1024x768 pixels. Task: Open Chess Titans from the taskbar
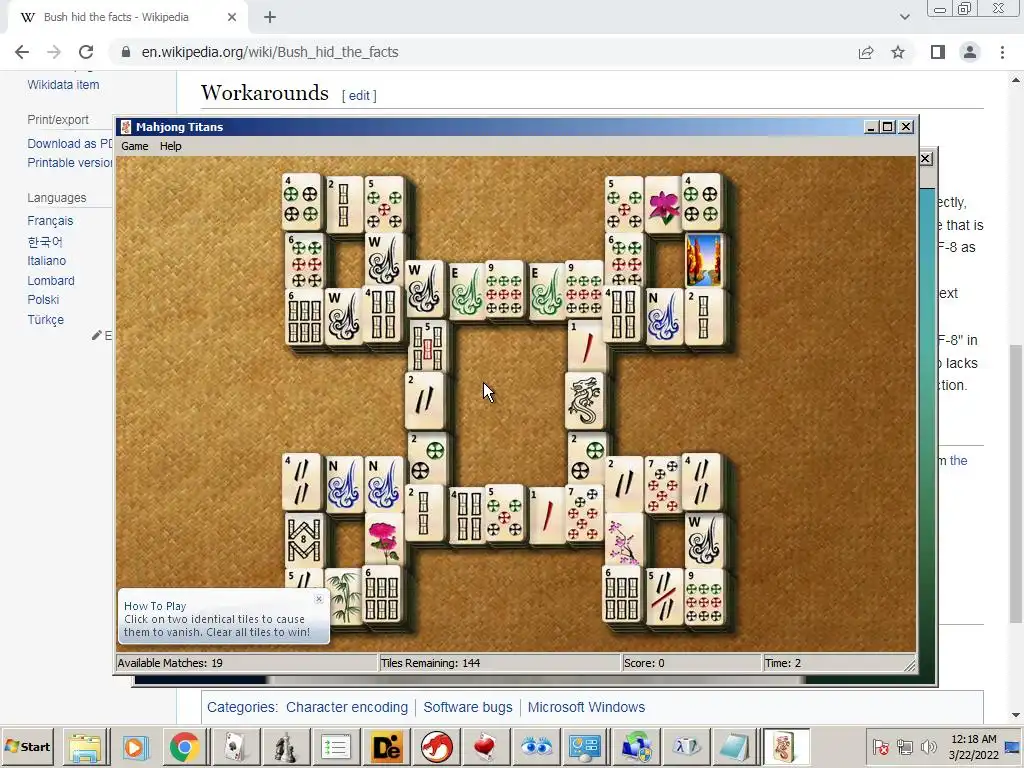285,747
